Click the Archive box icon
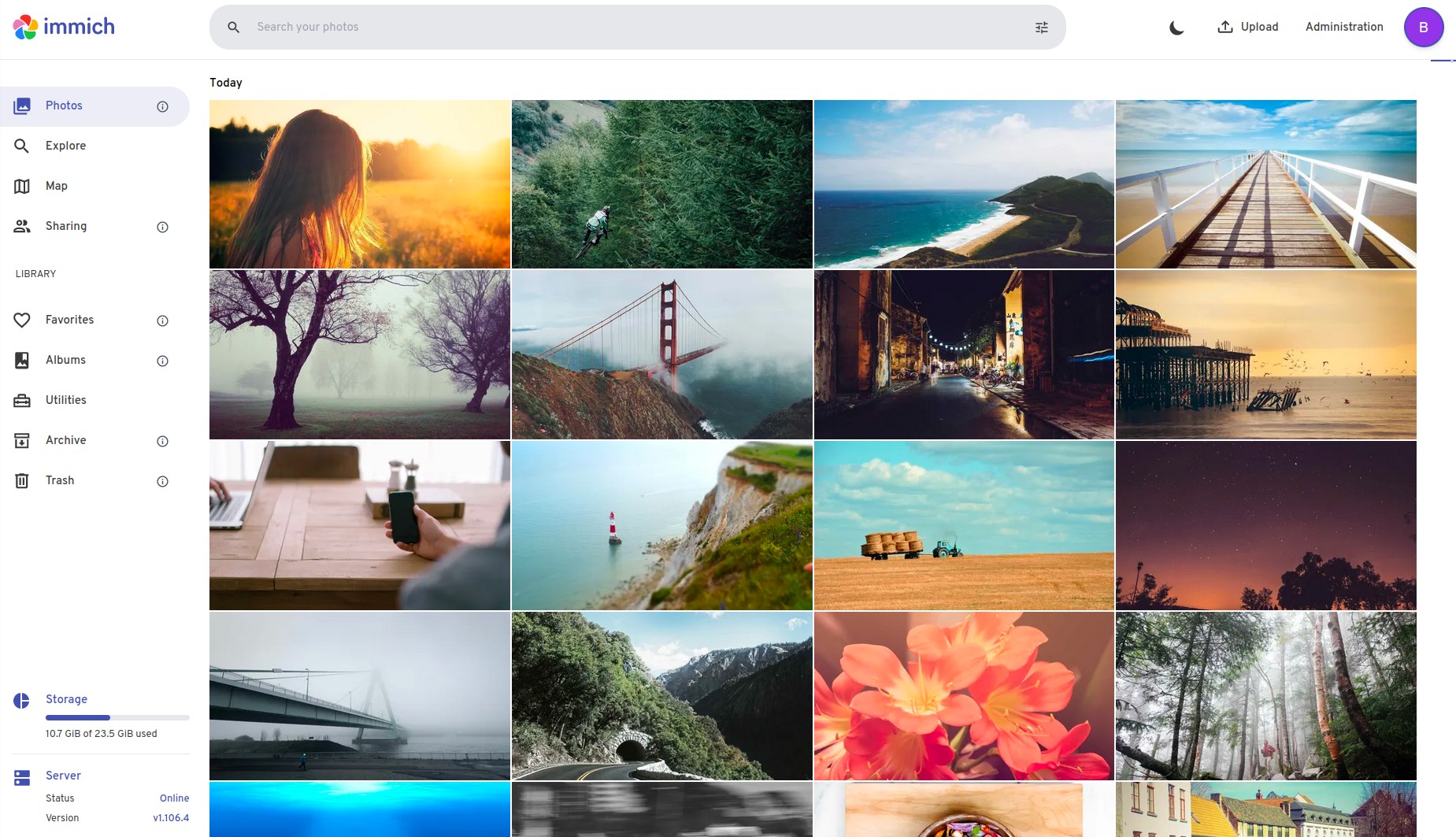This screenshot has width=1456, height=837. tap(22, 440)
